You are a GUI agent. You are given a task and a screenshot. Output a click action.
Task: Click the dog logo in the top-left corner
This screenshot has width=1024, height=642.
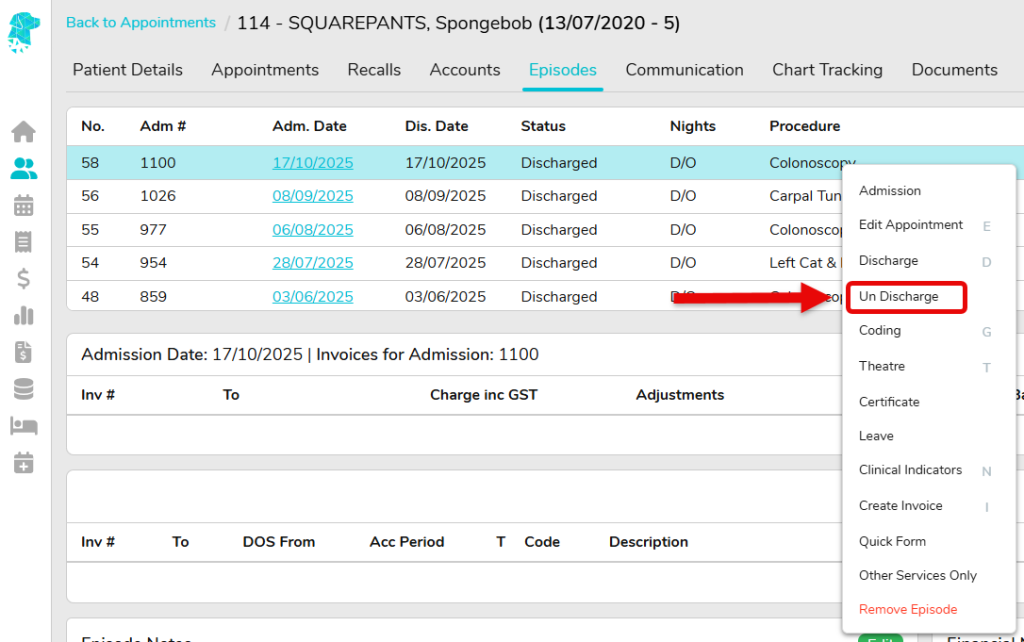click(x=24, y=27)
